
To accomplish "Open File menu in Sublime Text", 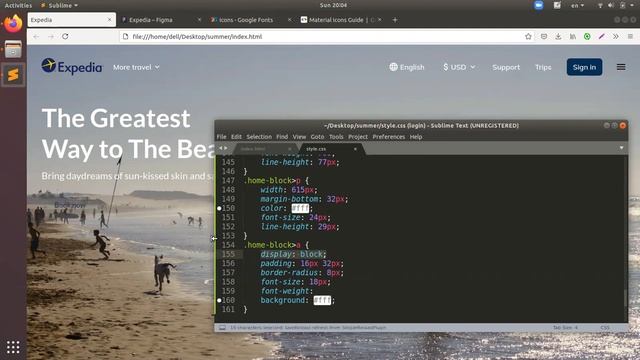I will pyautogui.click(x=222, y=137).
